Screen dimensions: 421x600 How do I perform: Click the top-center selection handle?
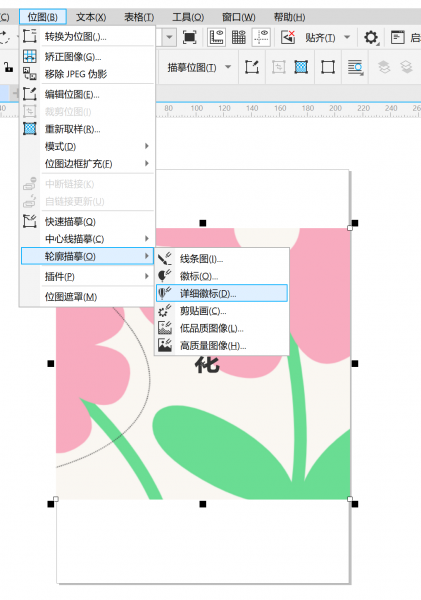[x=203, y=223]
